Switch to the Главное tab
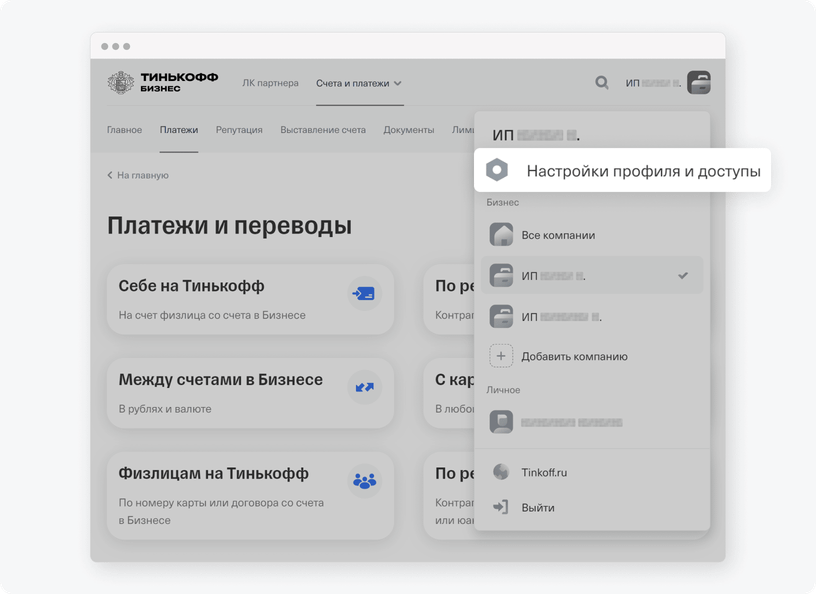 (124, 130)
